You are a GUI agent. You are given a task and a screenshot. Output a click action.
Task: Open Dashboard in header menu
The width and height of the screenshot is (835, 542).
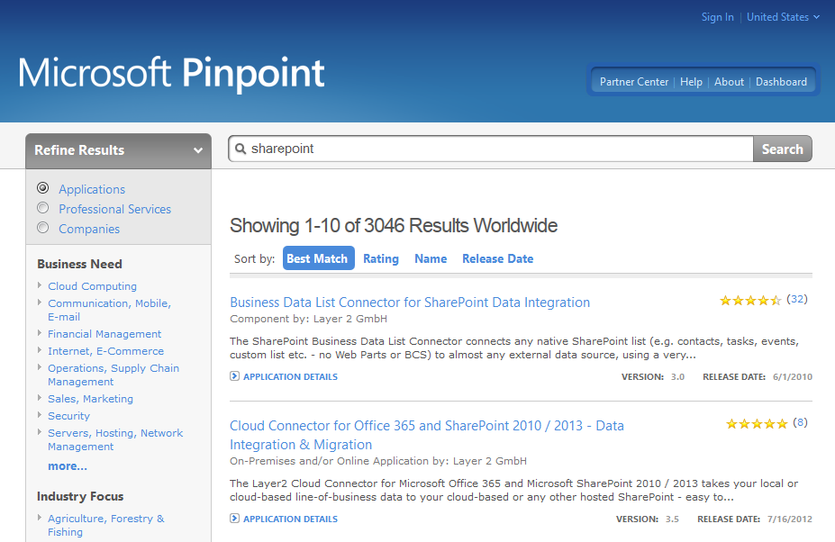pyautogui.click(x=781, y=82)
